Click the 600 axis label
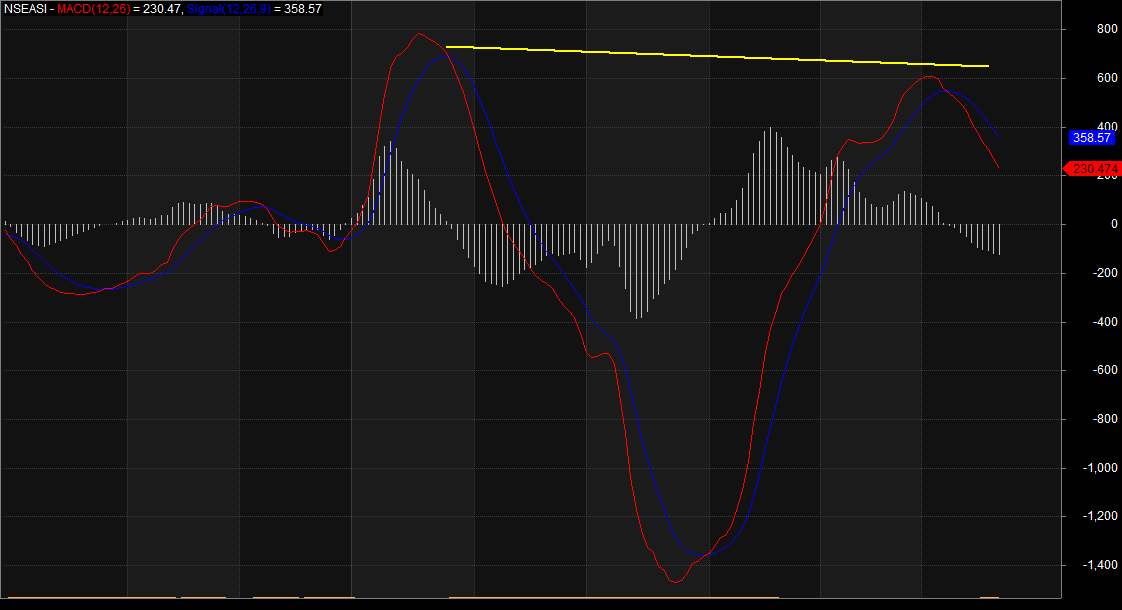The image size is (1122, 610). [1107, 78]
